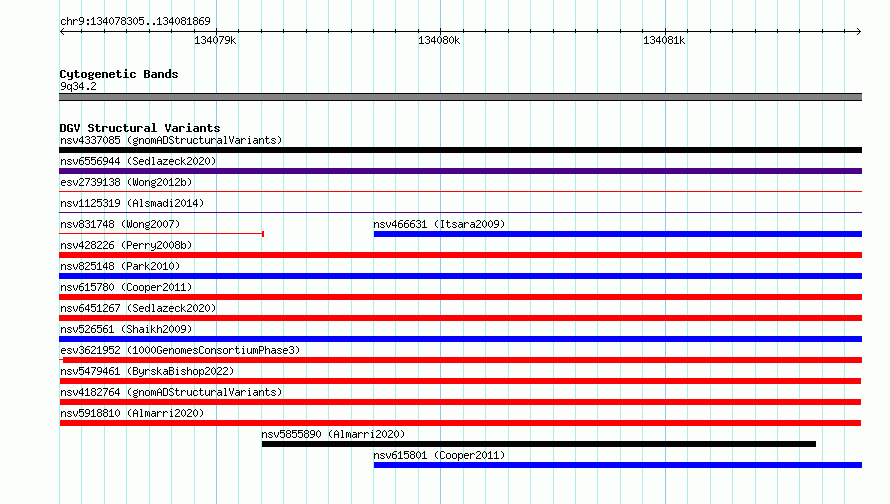Select the blue nsv615801 variant bar
This screenshot has height=504, width=890.
tap(618, 465)
